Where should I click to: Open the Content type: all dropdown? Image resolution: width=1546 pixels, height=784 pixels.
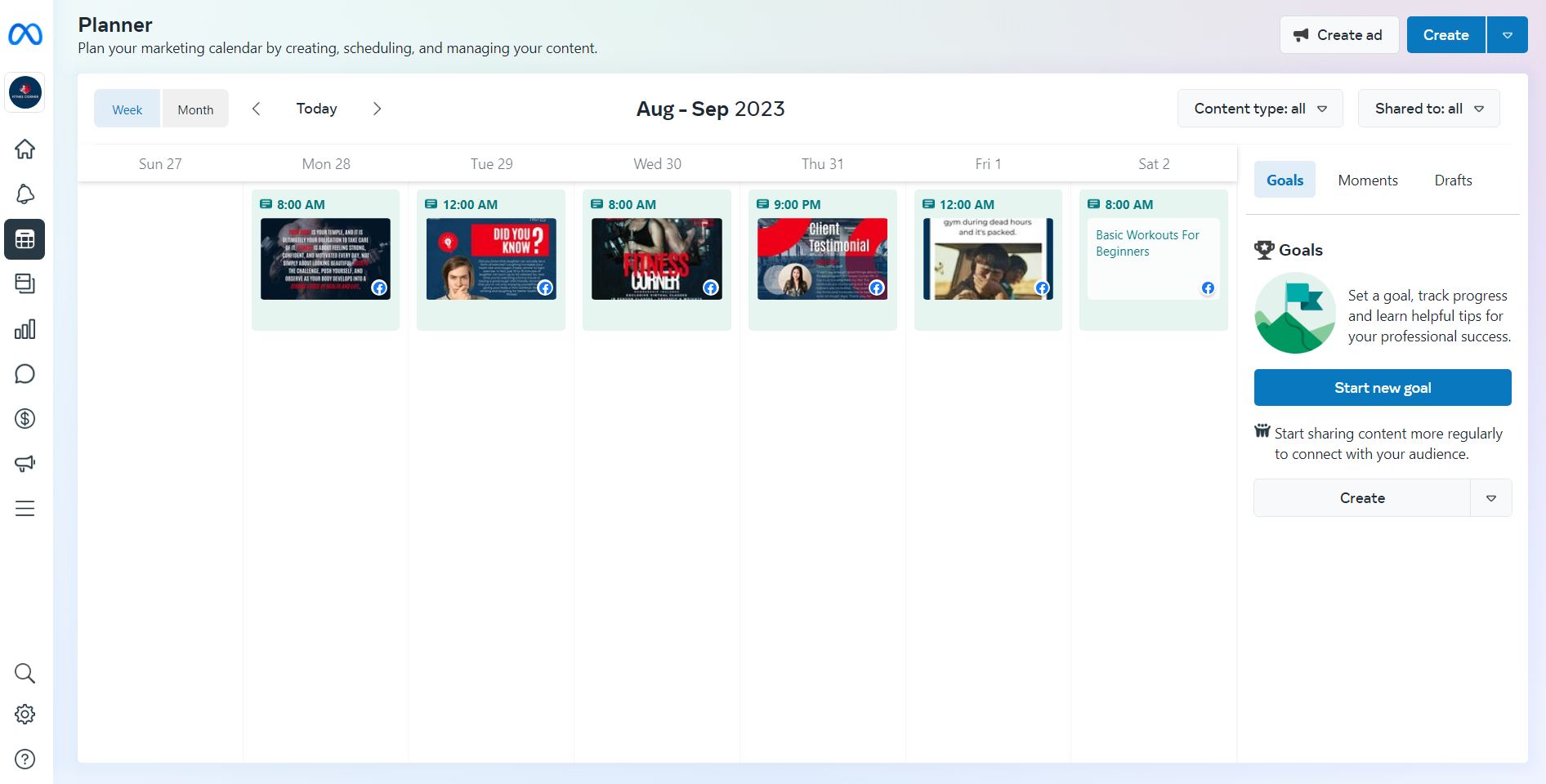1260,109
